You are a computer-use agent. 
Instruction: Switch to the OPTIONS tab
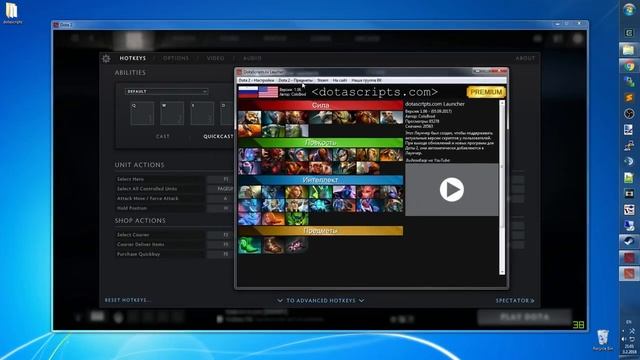point(176,58)
